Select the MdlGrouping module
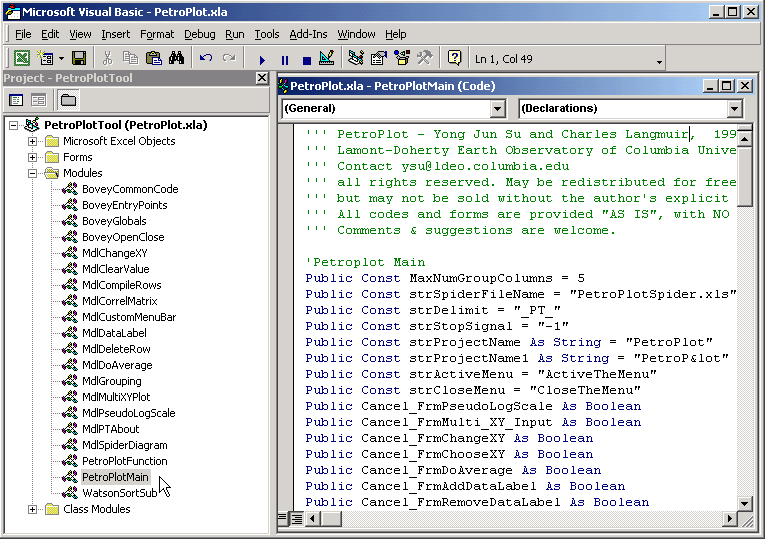Viewport: 765px width, 539px height. tap(112, 381)
